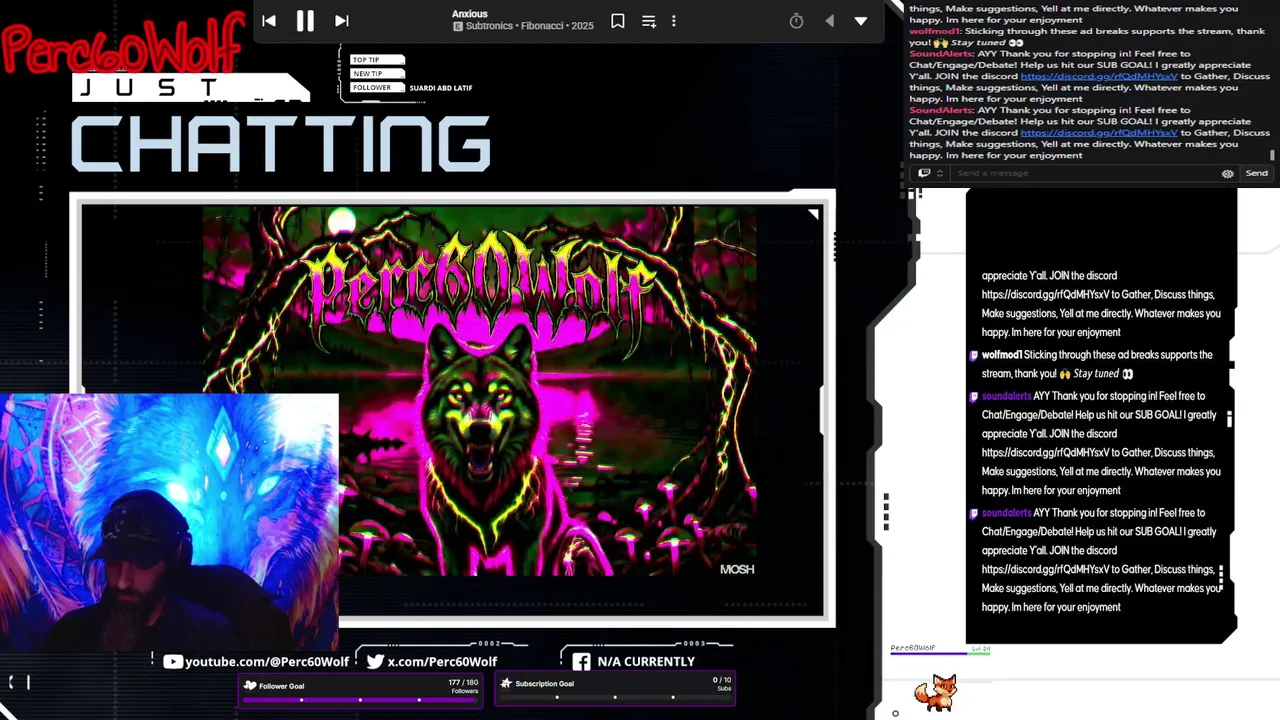The height and width of the screenshot is (720, 1280).
Task: Click the Subtronics • Fibonacci • 2025 subtitle
Action: [x=529, y=26]
